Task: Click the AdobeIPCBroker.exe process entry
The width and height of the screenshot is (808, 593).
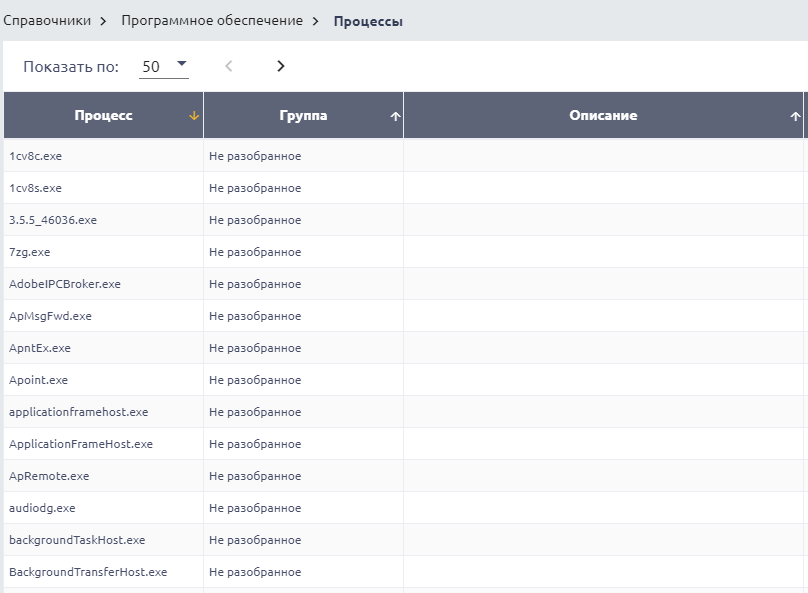Action: click(65, 284)
